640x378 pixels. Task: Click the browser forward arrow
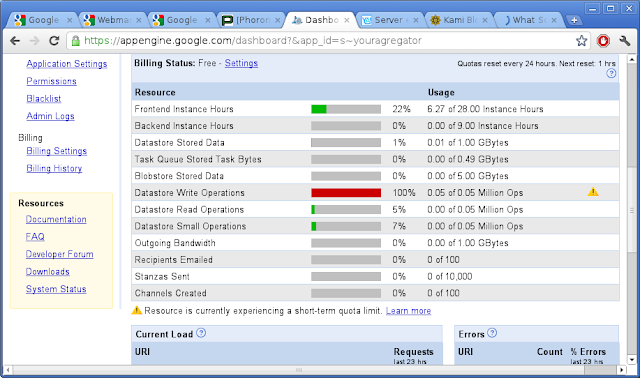pyautogui.click(x=34, y=41)
